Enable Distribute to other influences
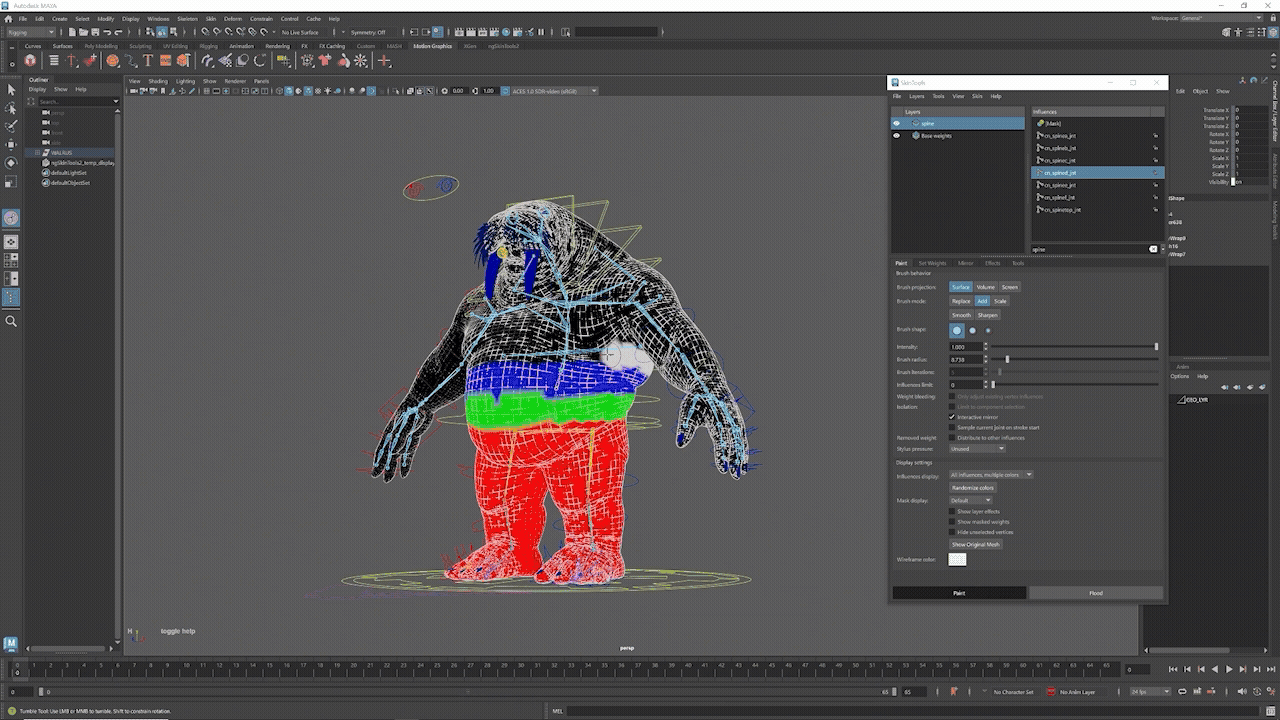 (x=952, y=437)
